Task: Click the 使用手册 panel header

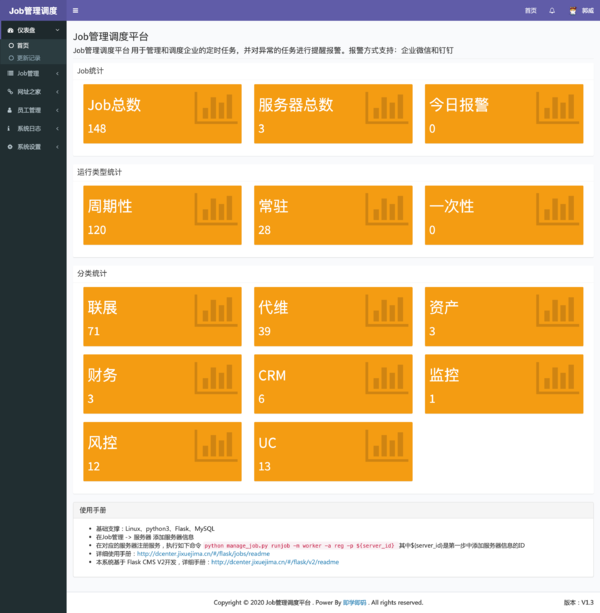Action: (x=333, y=510)
